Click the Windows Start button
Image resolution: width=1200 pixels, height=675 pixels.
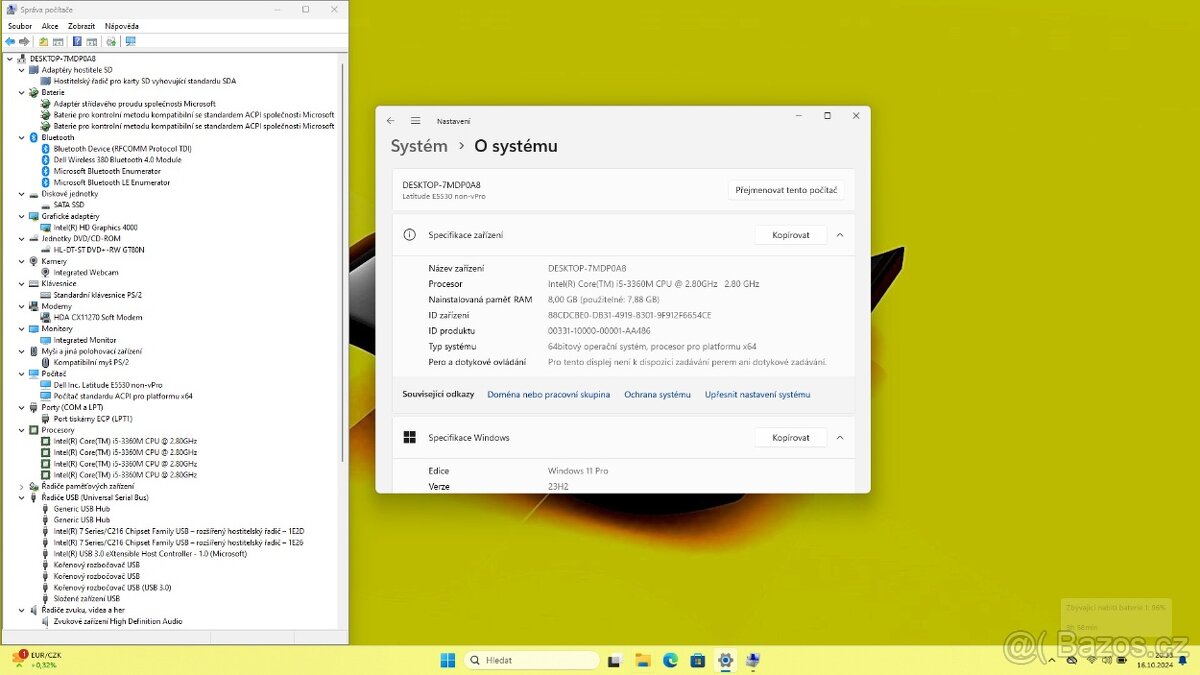tap(446, 660)
